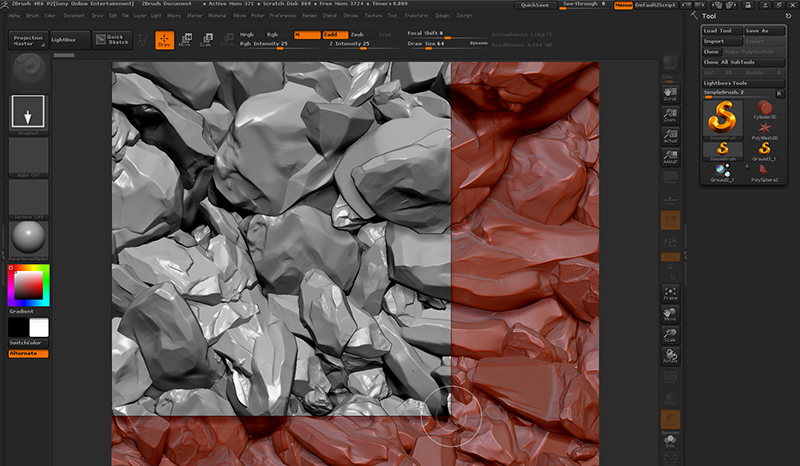Open the Alpha menu

[14, 16]
